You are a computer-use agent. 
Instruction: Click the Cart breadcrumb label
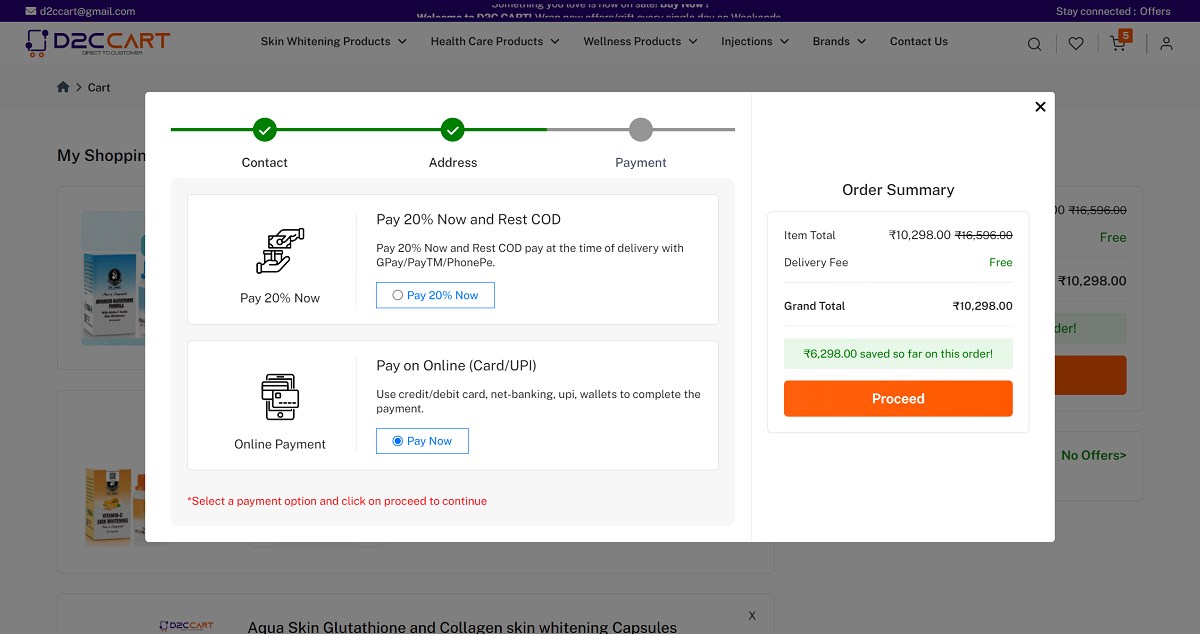pyautogui.click(x=99, y=87)
